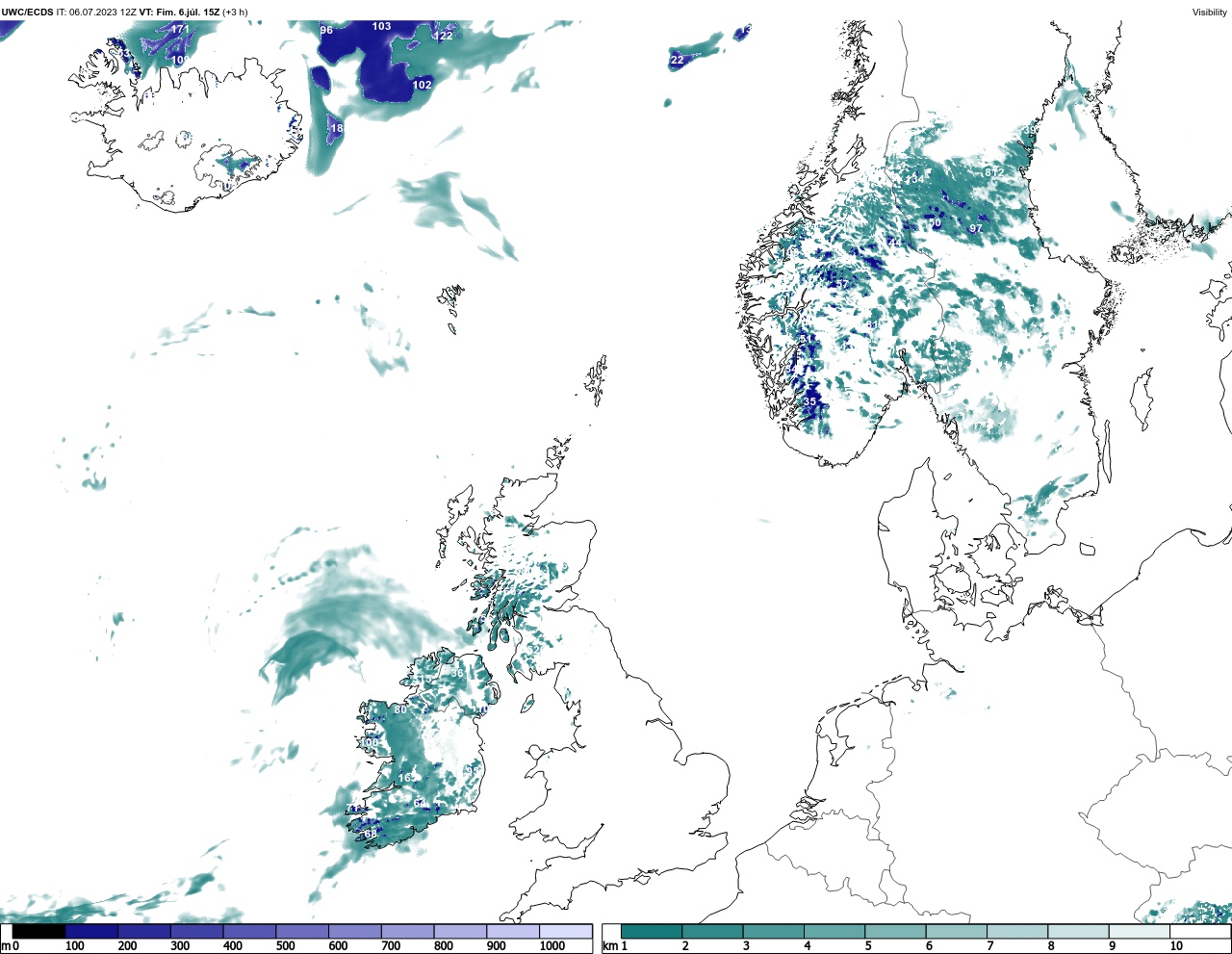Click the 'UWC/ECDS' header text

point(27,13)
